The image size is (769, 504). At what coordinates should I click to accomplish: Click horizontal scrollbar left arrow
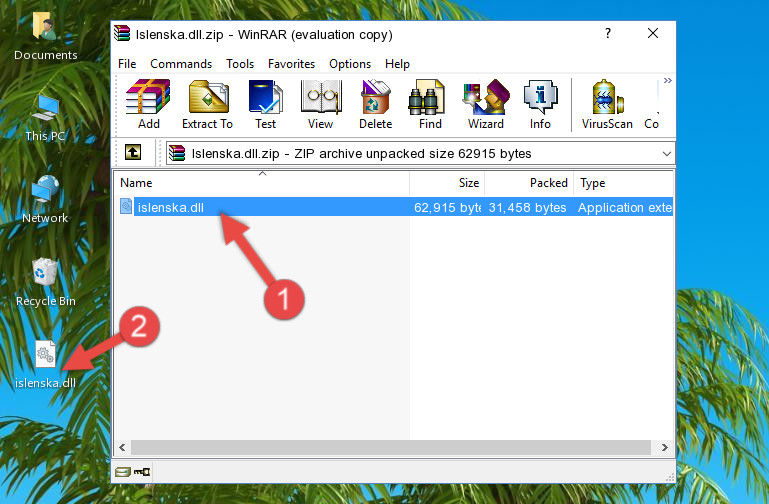point(122,447)
